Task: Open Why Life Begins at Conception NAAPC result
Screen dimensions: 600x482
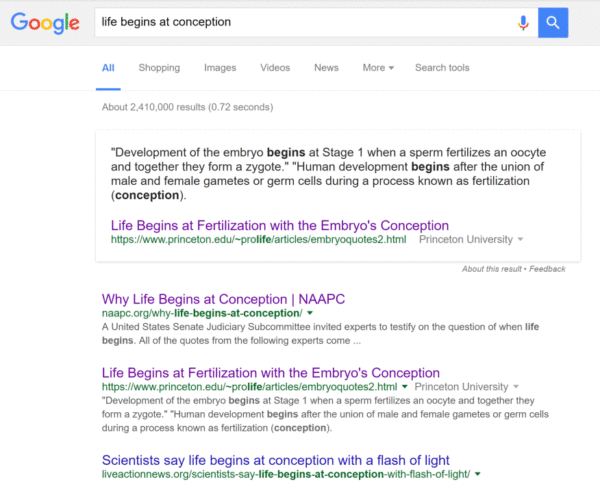Action: click(223, 299)
